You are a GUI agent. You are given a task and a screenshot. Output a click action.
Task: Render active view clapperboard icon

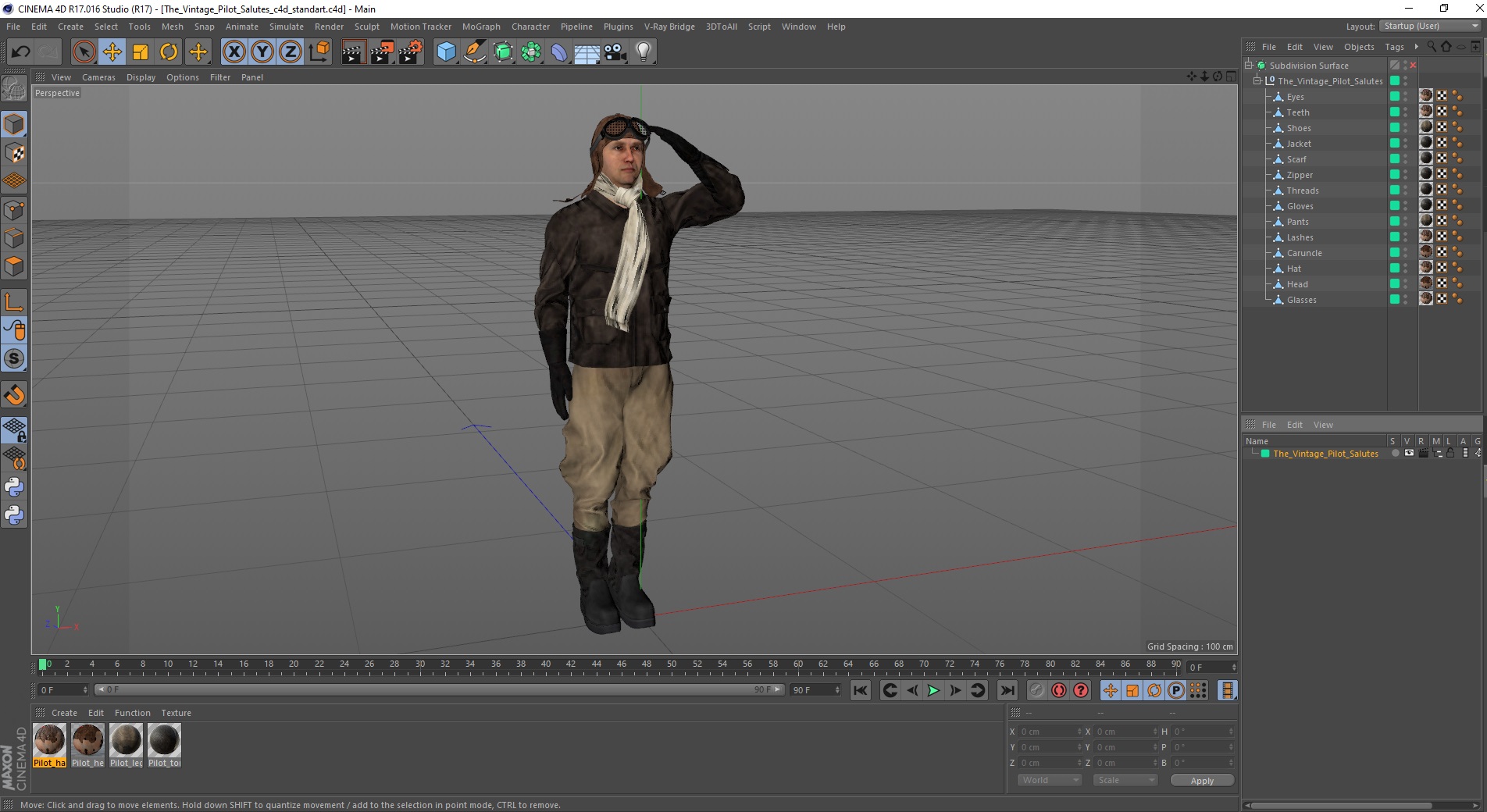click(x=353, y=52)
